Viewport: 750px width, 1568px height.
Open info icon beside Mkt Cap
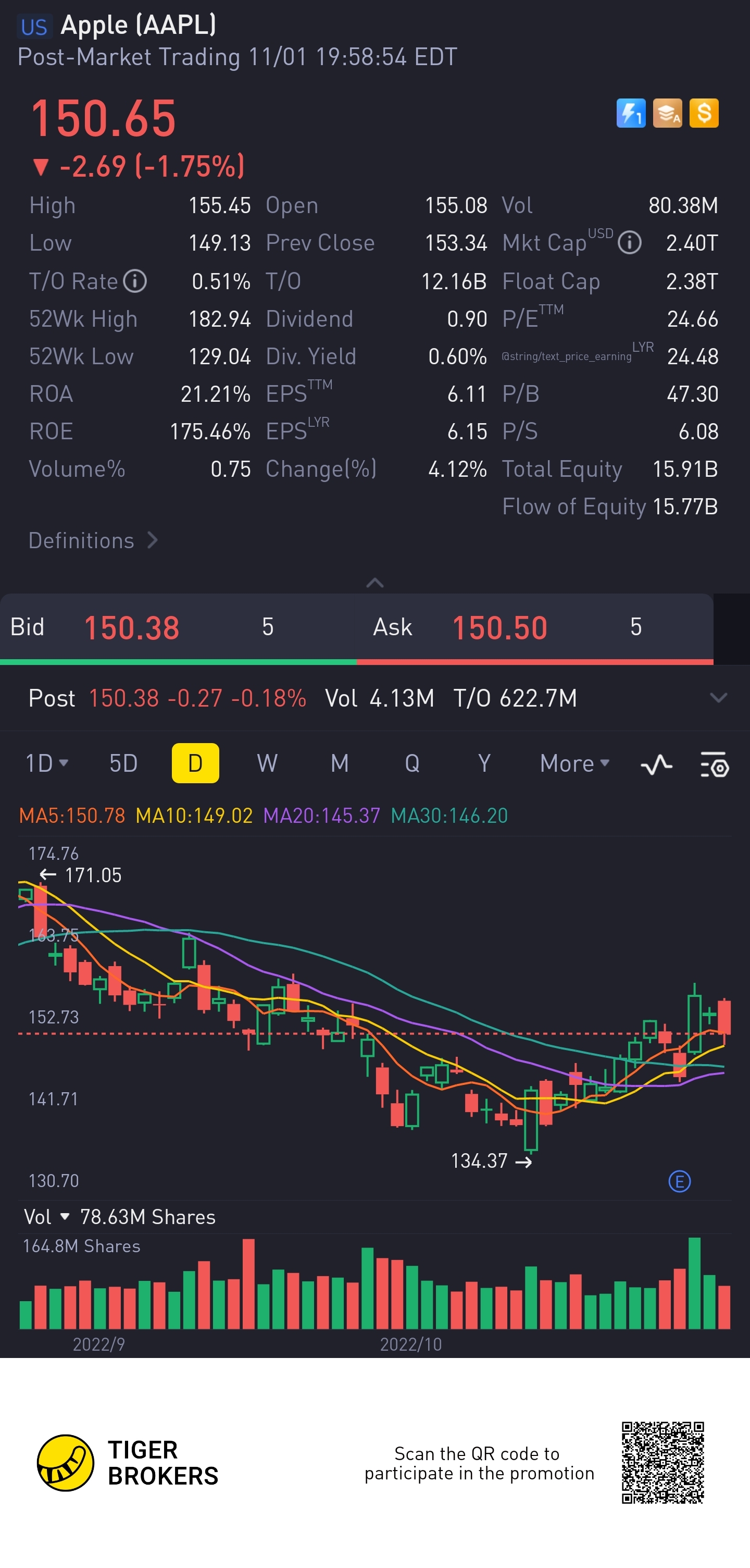coord(630,243)
